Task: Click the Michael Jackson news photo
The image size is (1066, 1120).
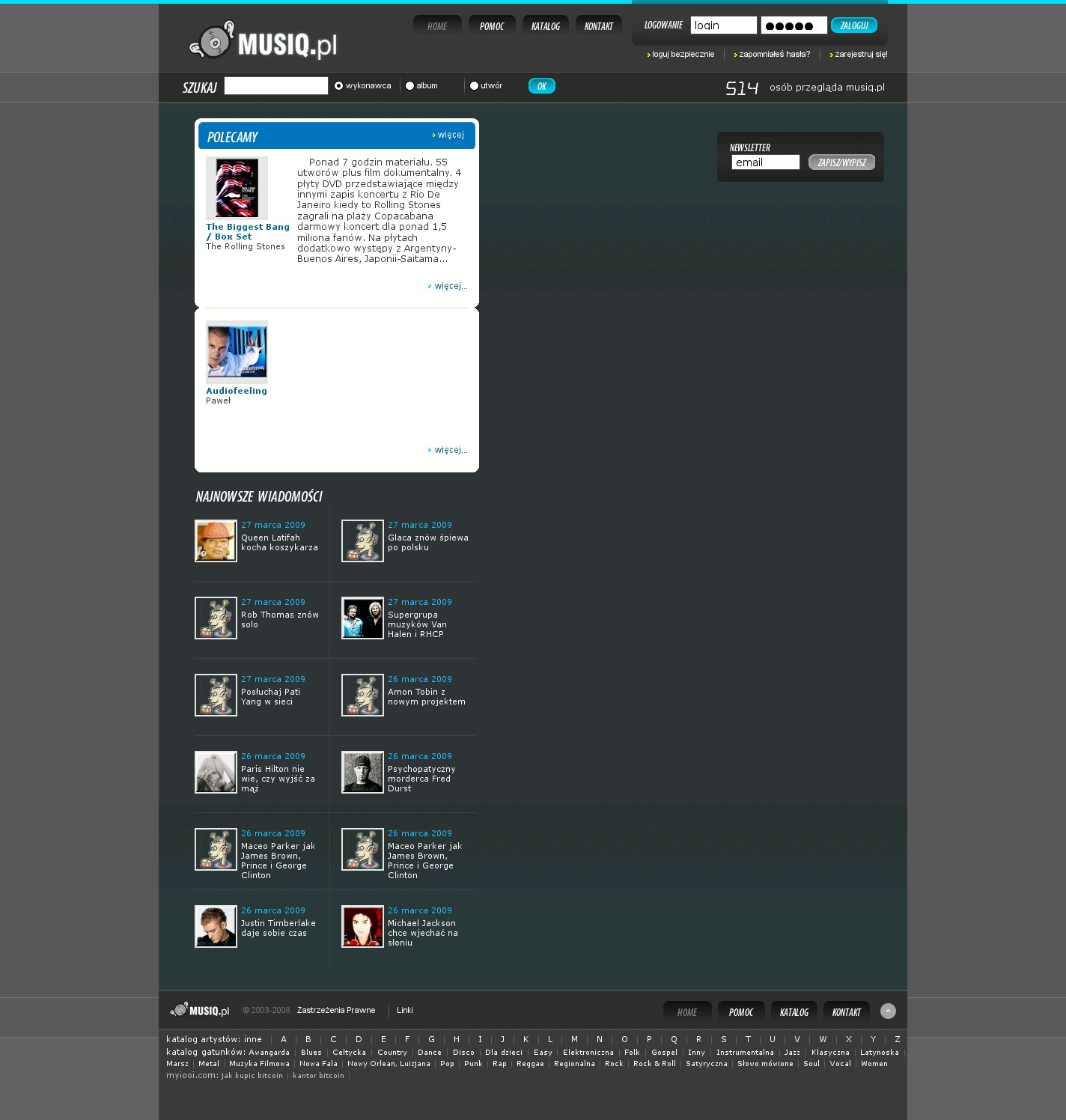Action: [x=362, y=926]
